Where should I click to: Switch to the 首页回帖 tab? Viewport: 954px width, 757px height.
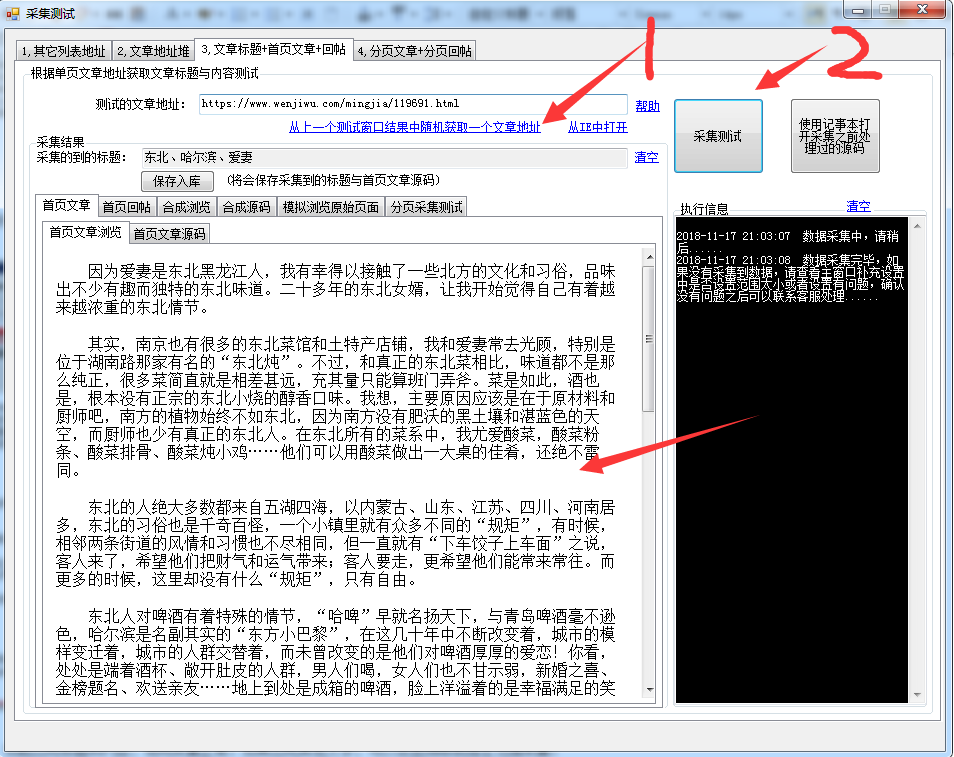pos(127,207)
